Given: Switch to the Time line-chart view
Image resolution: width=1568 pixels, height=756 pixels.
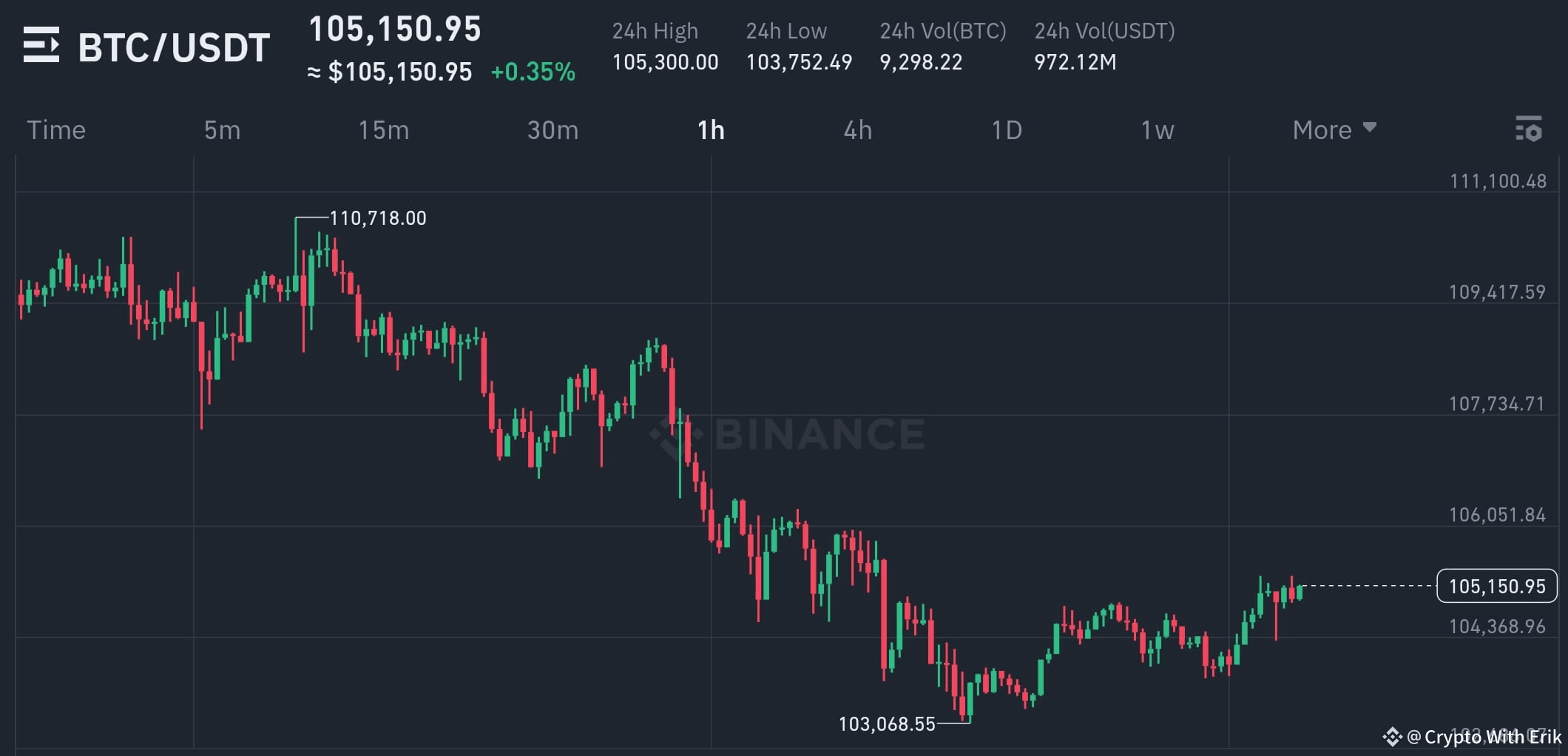Looking at the screenshot, I should click(55, 129).
